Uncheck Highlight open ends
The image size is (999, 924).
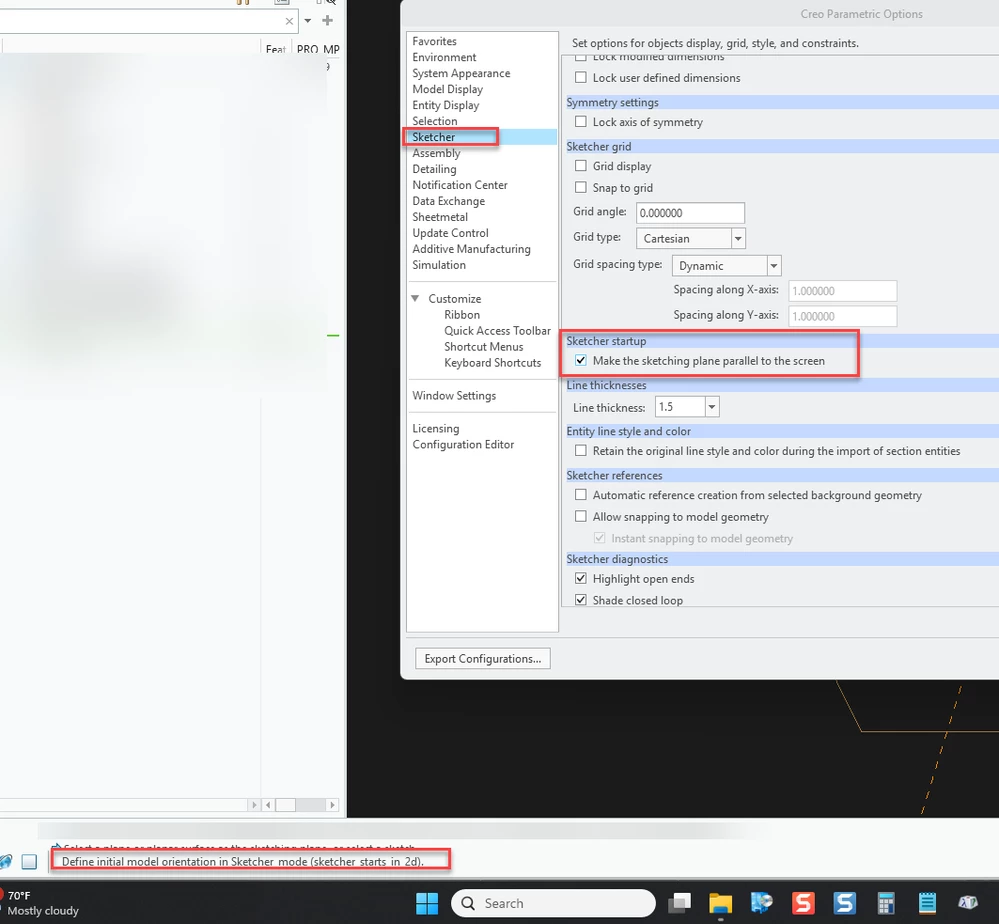click(x=580, y=578)
